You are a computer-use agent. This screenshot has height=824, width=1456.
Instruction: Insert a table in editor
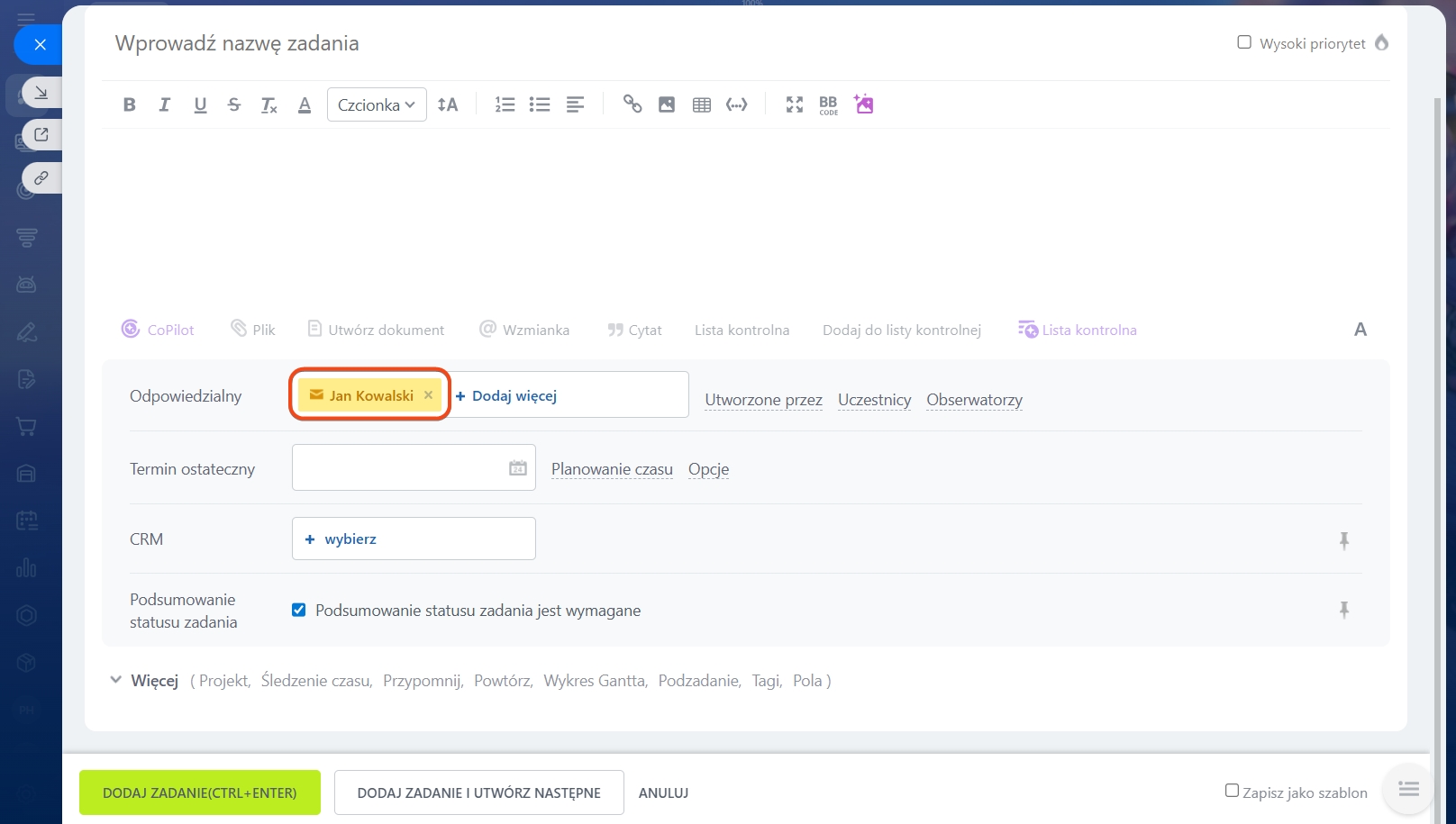coord(702,104)
